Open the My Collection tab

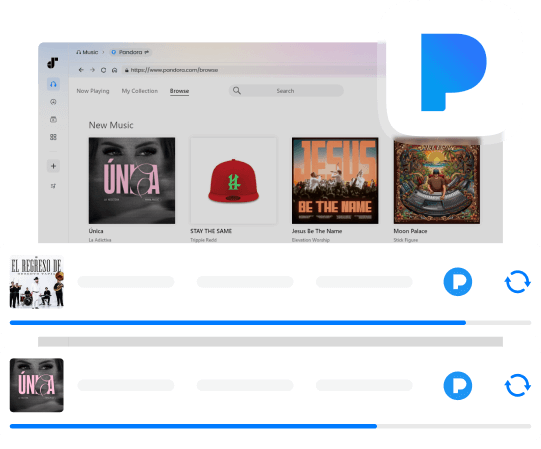point(140,91)
